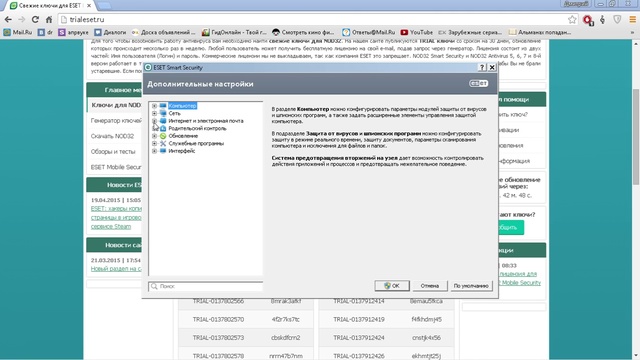Open the Альманах попаданцев bookmark

[x=540, y=32]
